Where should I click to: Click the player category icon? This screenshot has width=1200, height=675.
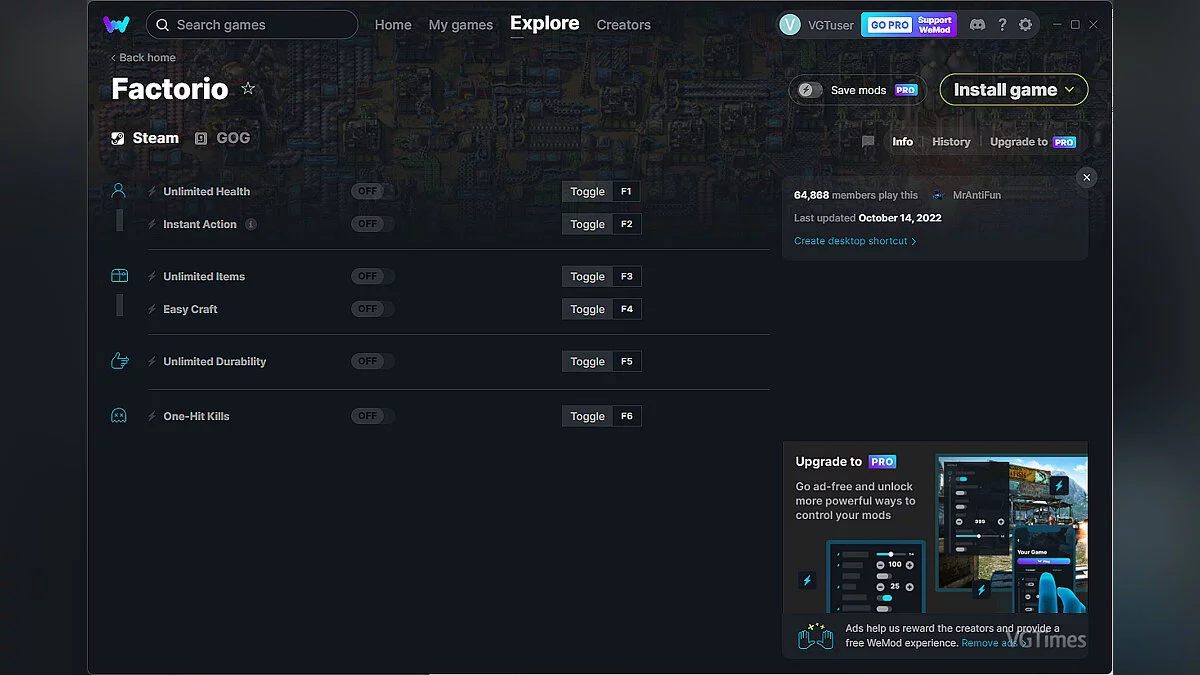click(119, 191)
